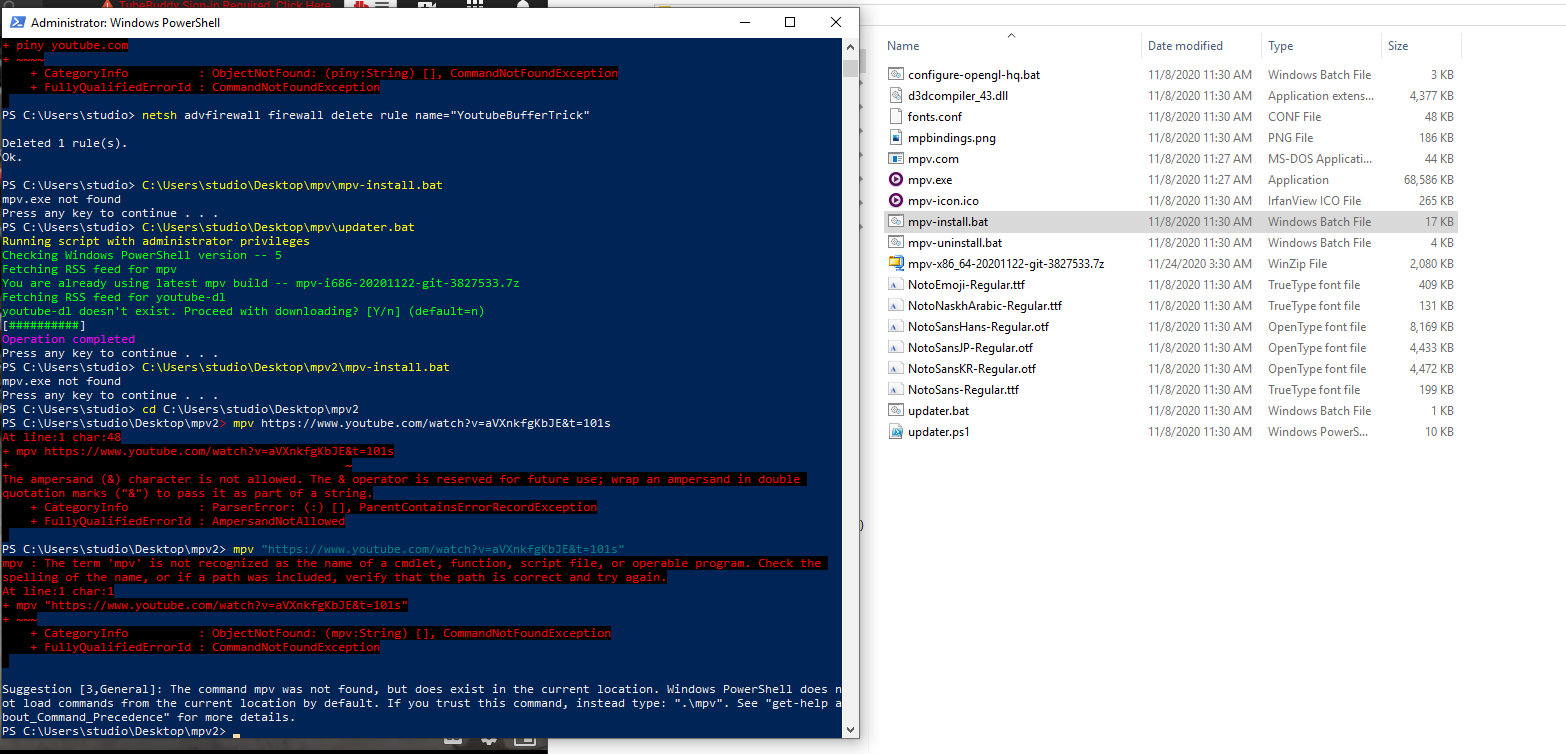Click the "fonts.conf" file name

pos(935,117)
